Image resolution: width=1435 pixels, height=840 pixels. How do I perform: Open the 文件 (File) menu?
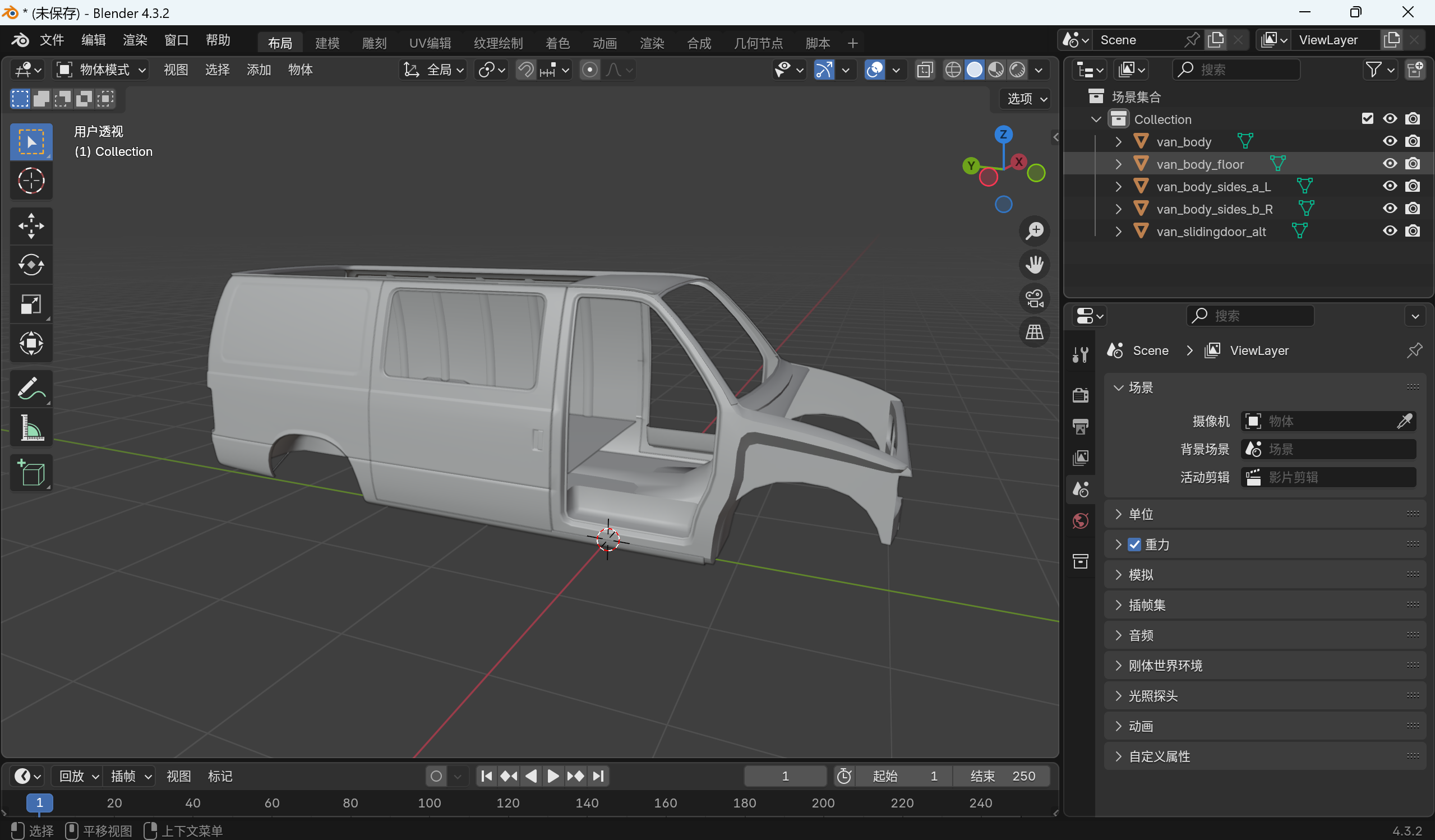tap(52, 40)
